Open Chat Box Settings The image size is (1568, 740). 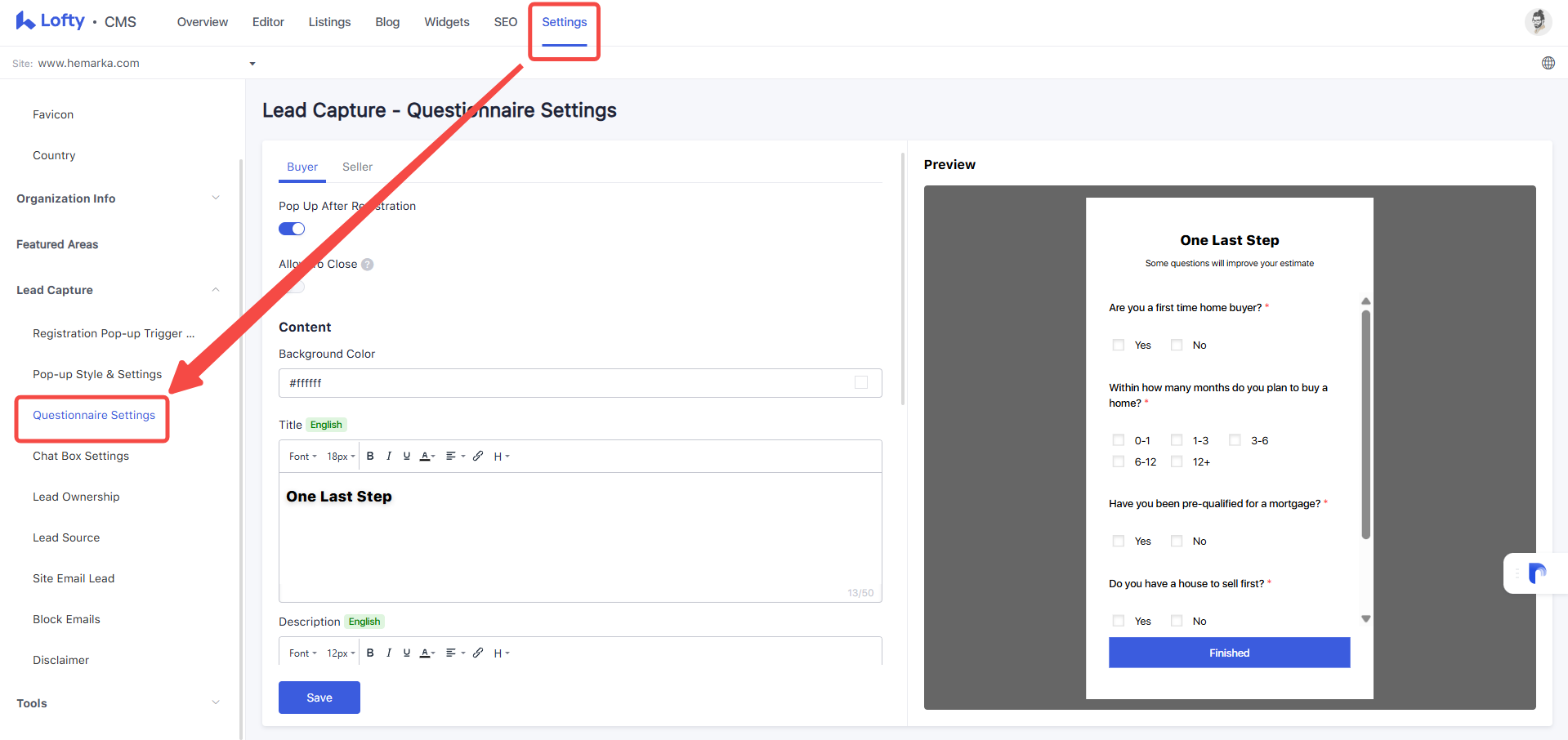coord(81,456)
